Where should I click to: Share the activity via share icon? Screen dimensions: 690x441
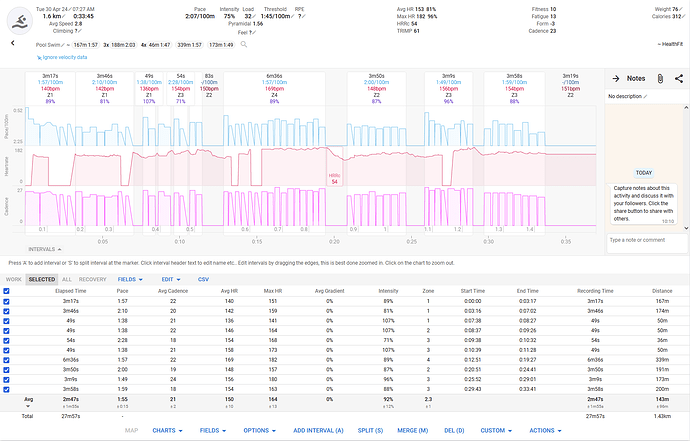click(679, 78)
